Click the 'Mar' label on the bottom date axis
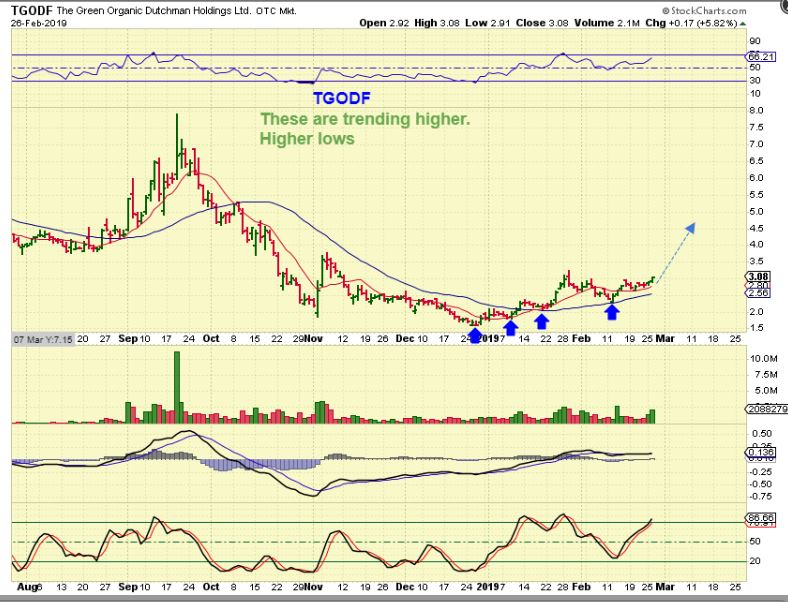Screen dimensions: 788x602 (665, 587)
